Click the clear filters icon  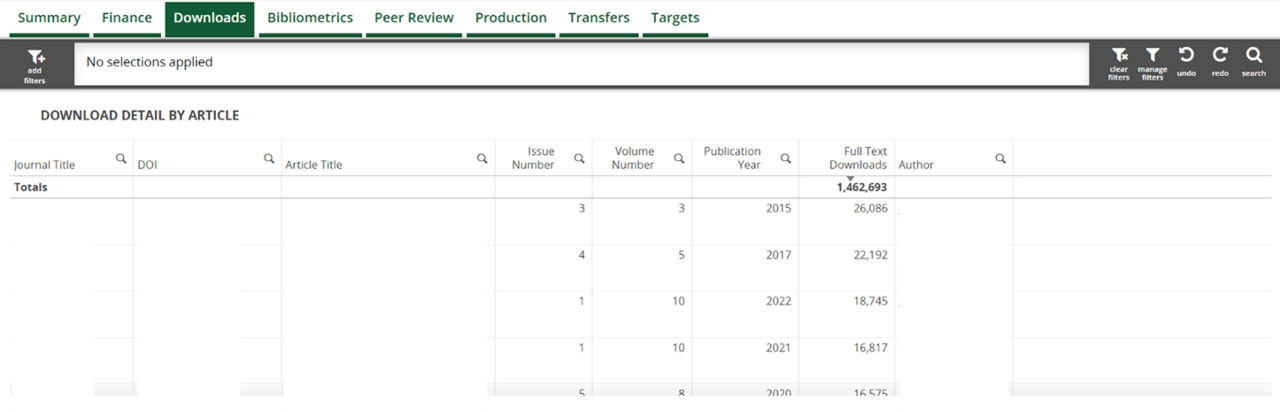coord(1119,64)
